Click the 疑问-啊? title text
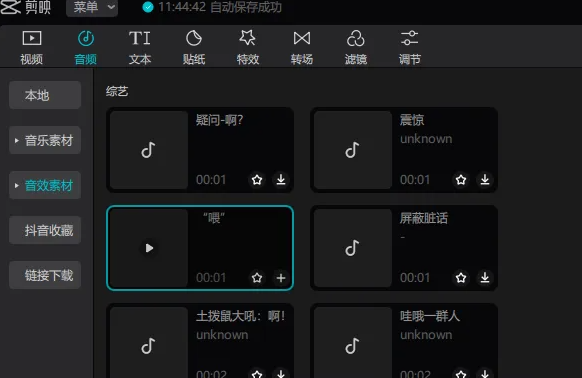 [x=219, y=120]
